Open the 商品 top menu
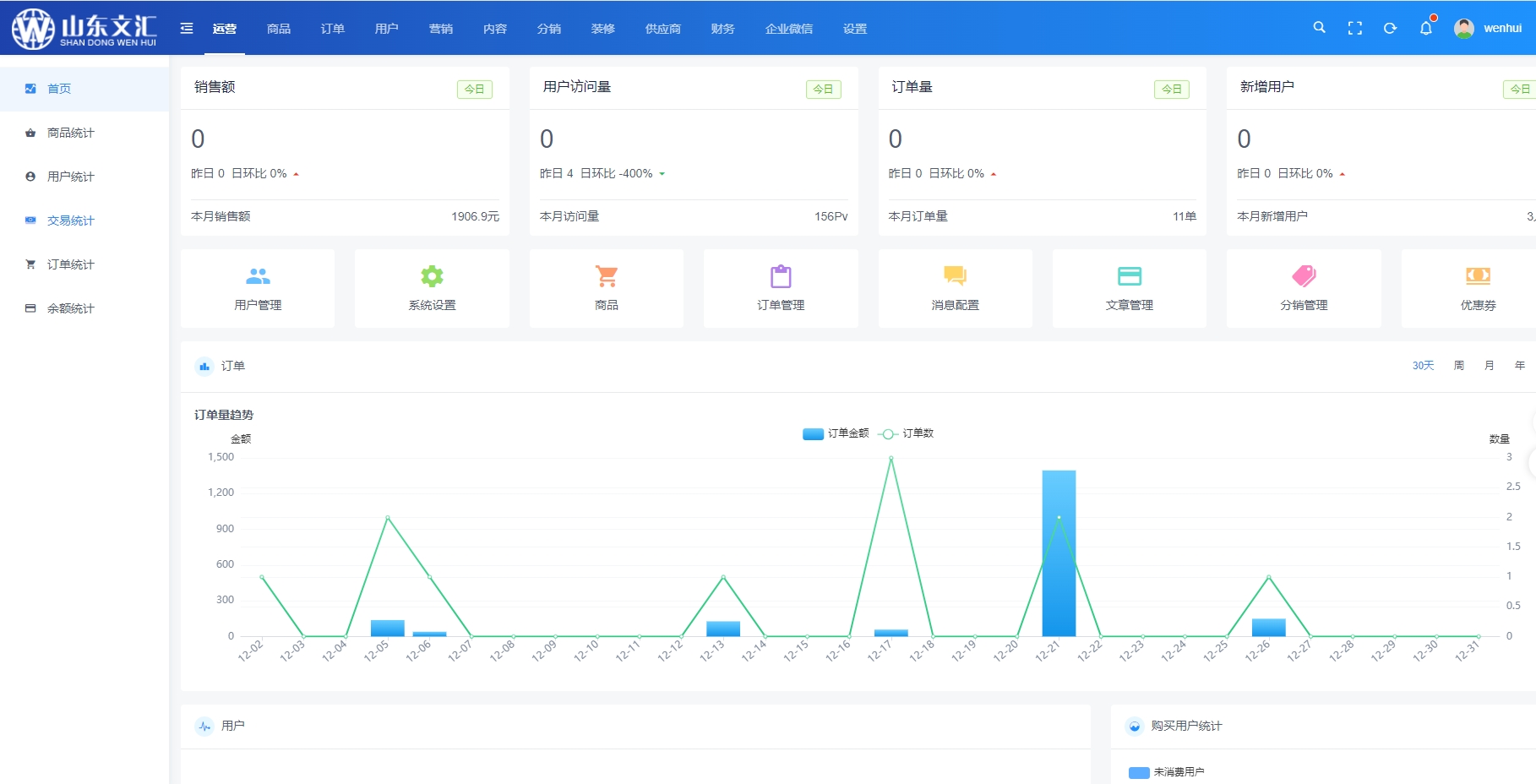This screenshot has height=784, width=1536. (x=279, y=29)
